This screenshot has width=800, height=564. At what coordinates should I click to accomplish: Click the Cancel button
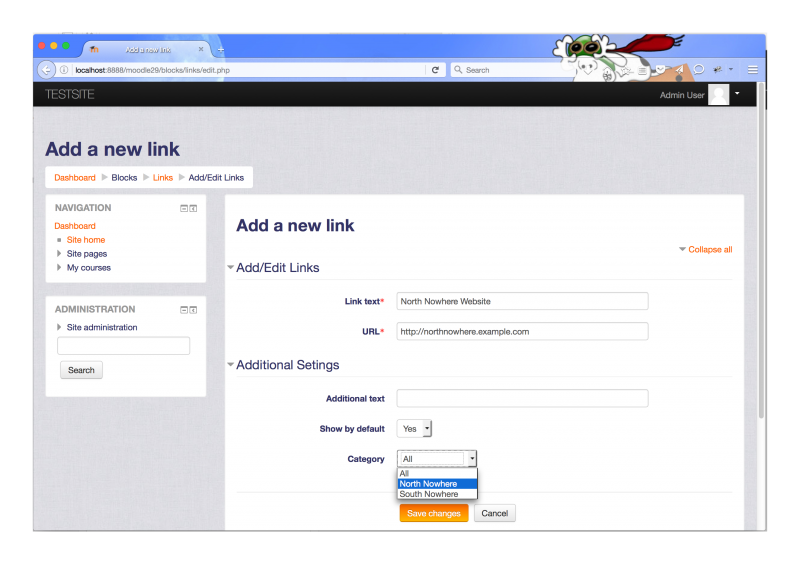(x=495, y=513)
